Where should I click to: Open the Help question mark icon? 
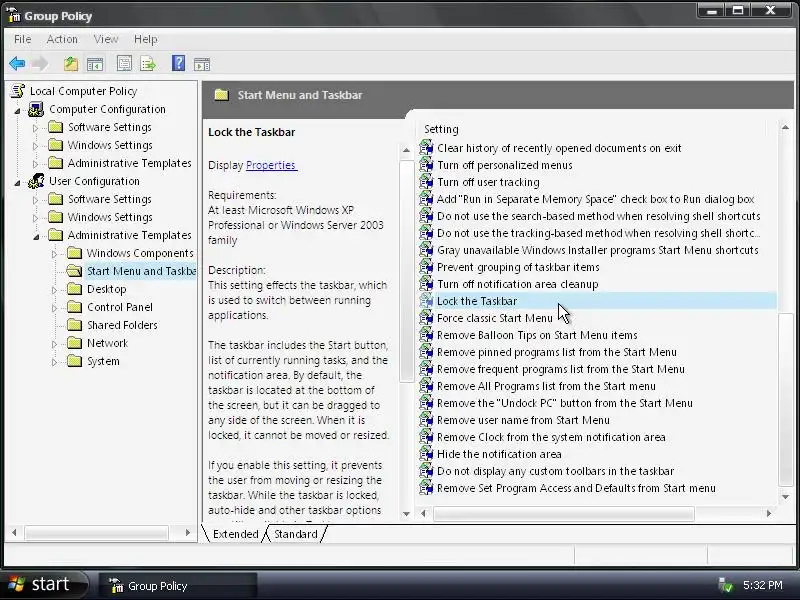click(179, 63)
